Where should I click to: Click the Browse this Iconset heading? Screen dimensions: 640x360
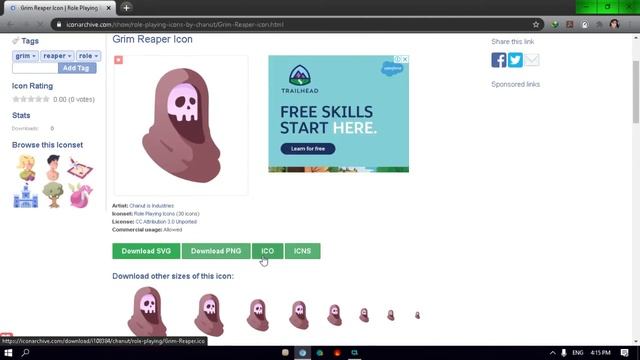(47, 145)
